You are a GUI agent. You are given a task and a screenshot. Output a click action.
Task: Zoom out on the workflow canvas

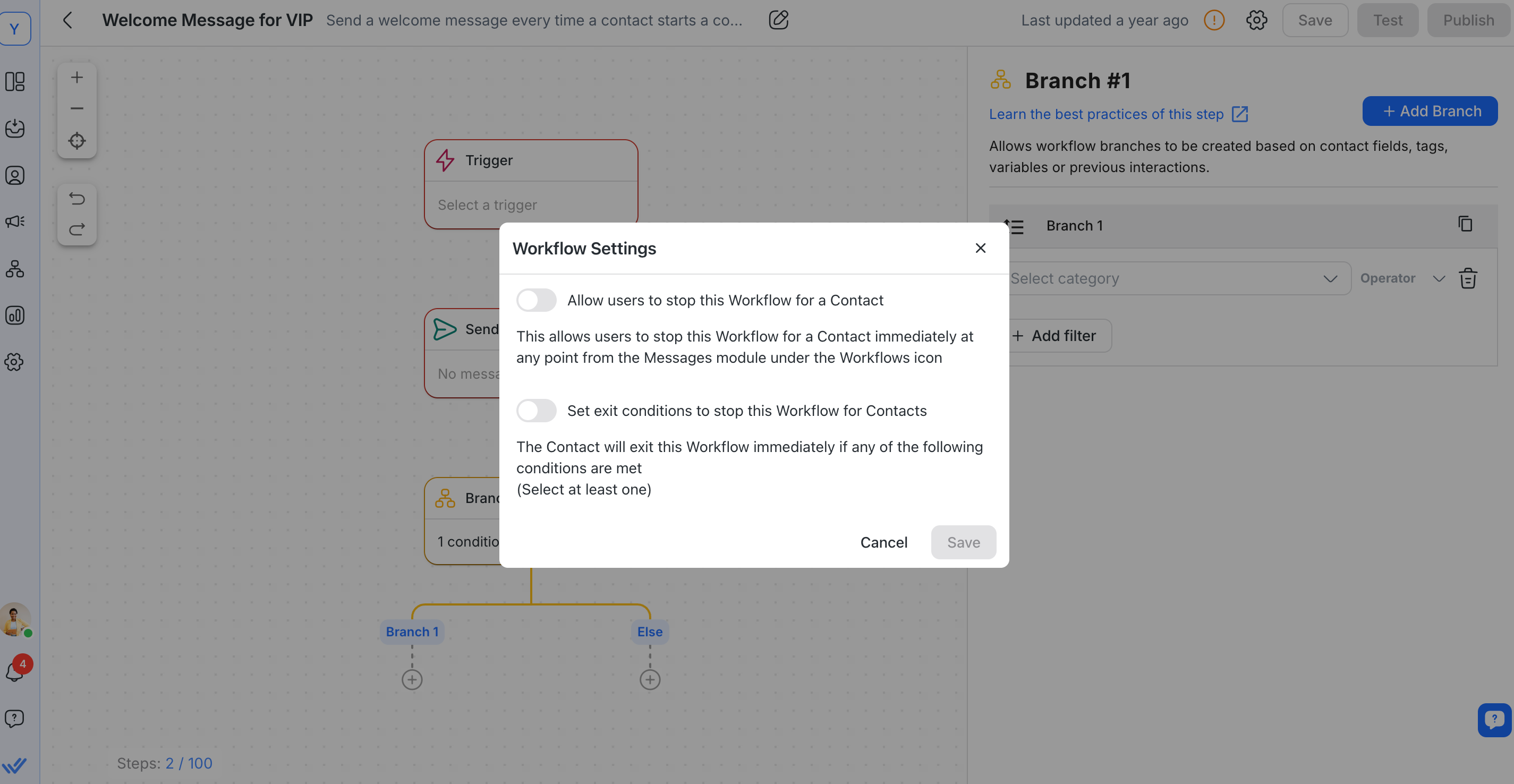[77, 109]
